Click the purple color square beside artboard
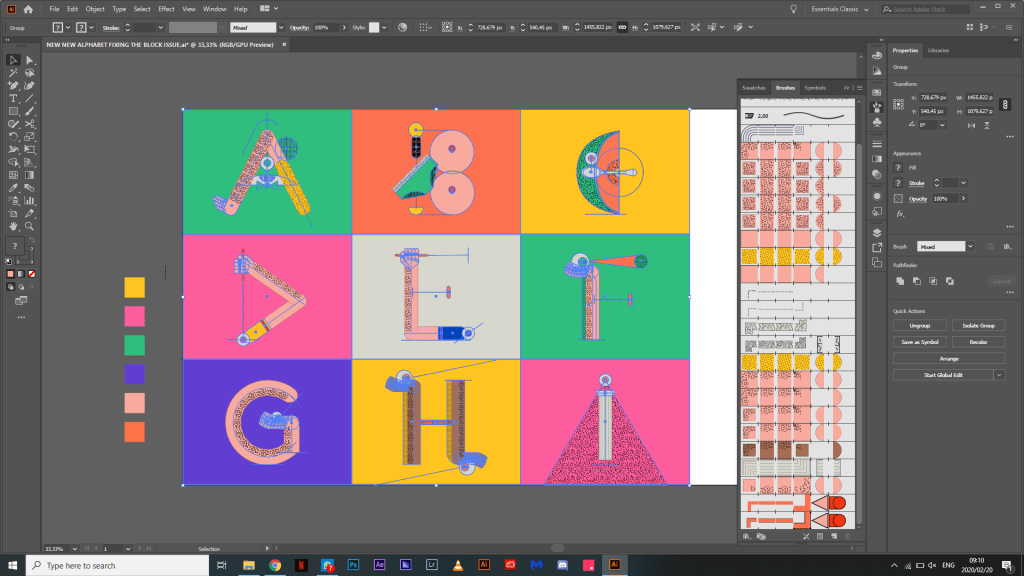This screenshot has height=576, width=1024. click(x=134, y=374)
